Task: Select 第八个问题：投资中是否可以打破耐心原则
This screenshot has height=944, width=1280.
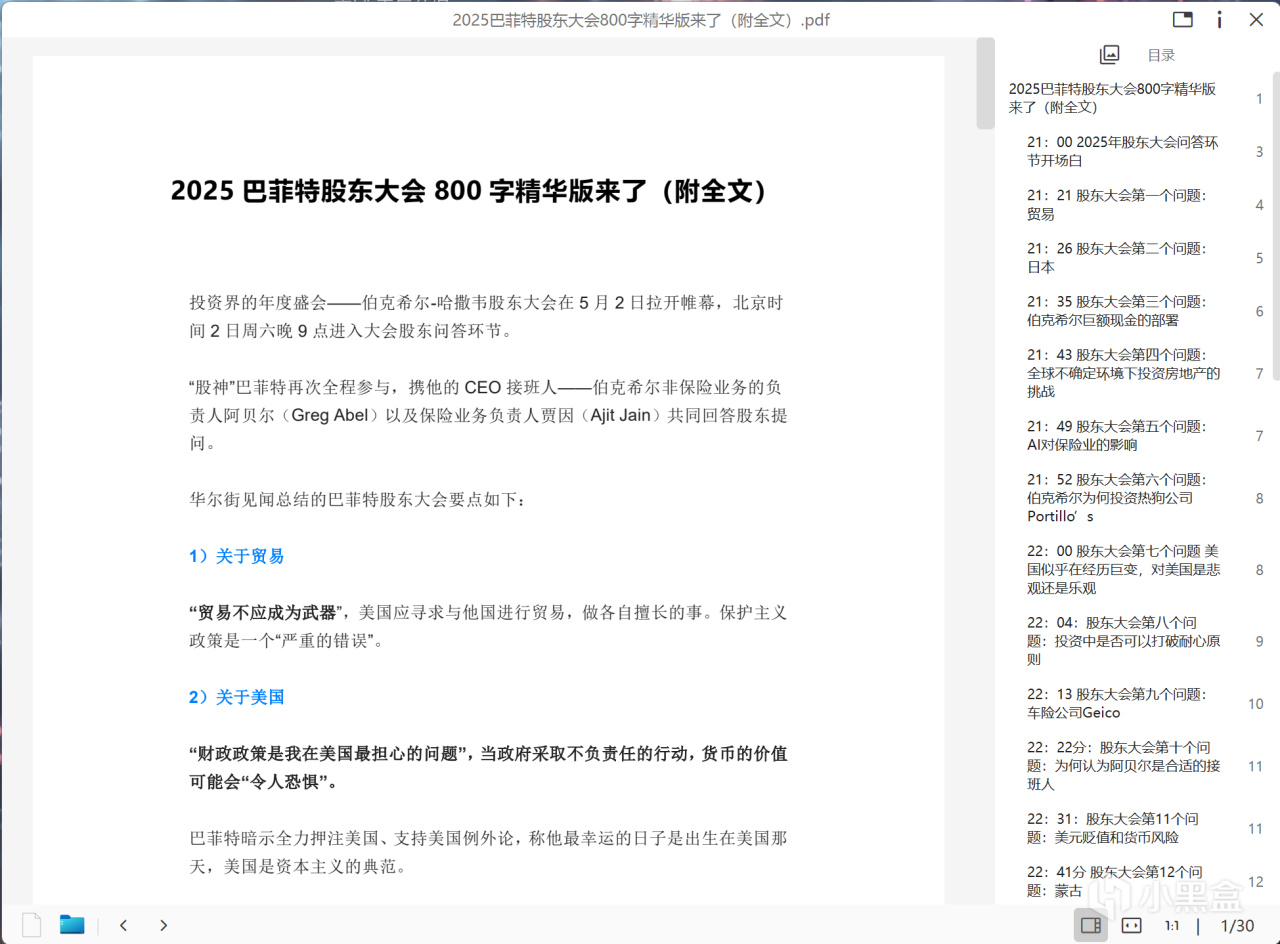Action: pos(1124,641)
